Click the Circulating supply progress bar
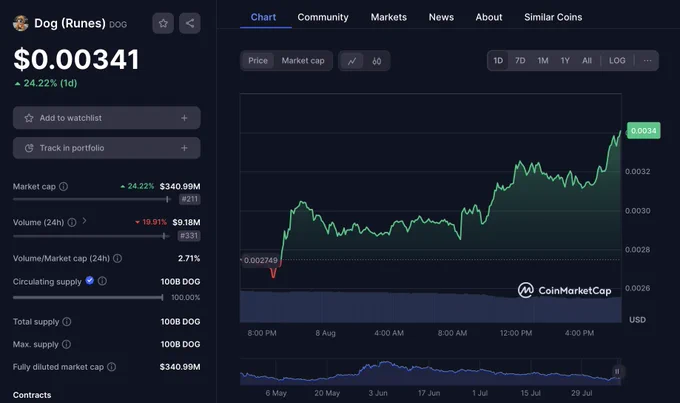Image resolution: width=680 pixels, height=403 pixels. coord(88,298)
